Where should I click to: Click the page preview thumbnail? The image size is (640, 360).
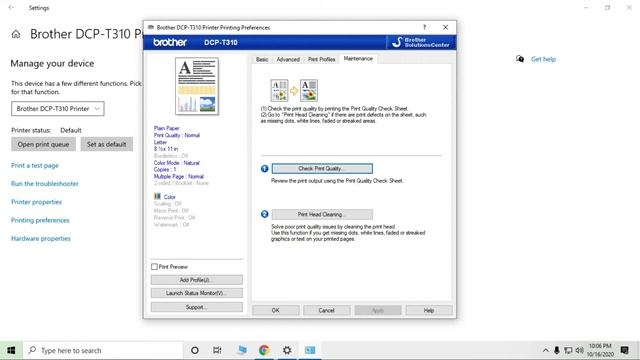pos(197,86)
